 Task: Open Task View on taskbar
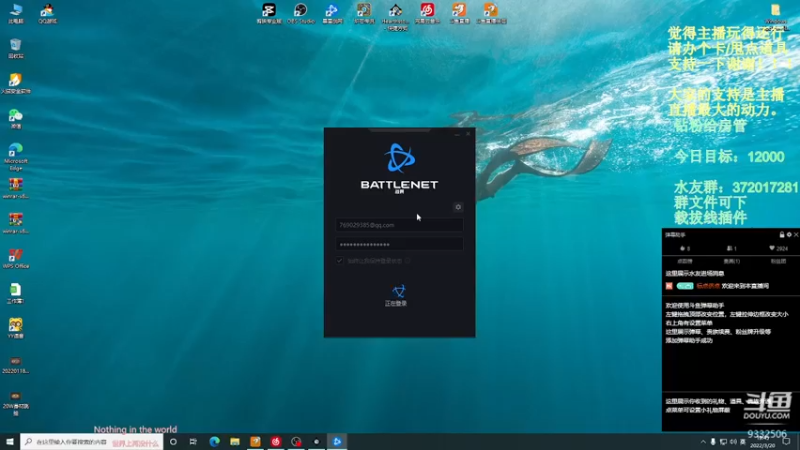(193, 442)
